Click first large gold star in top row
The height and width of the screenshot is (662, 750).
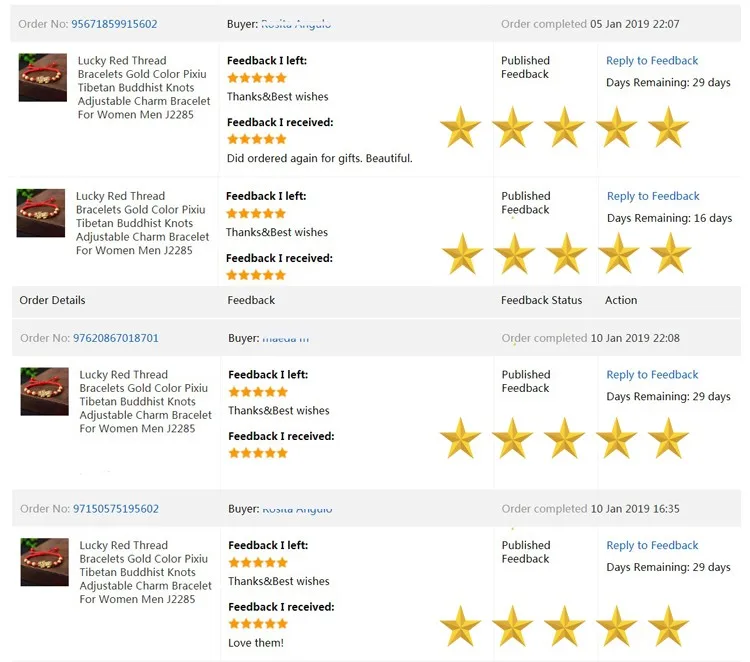461,128
